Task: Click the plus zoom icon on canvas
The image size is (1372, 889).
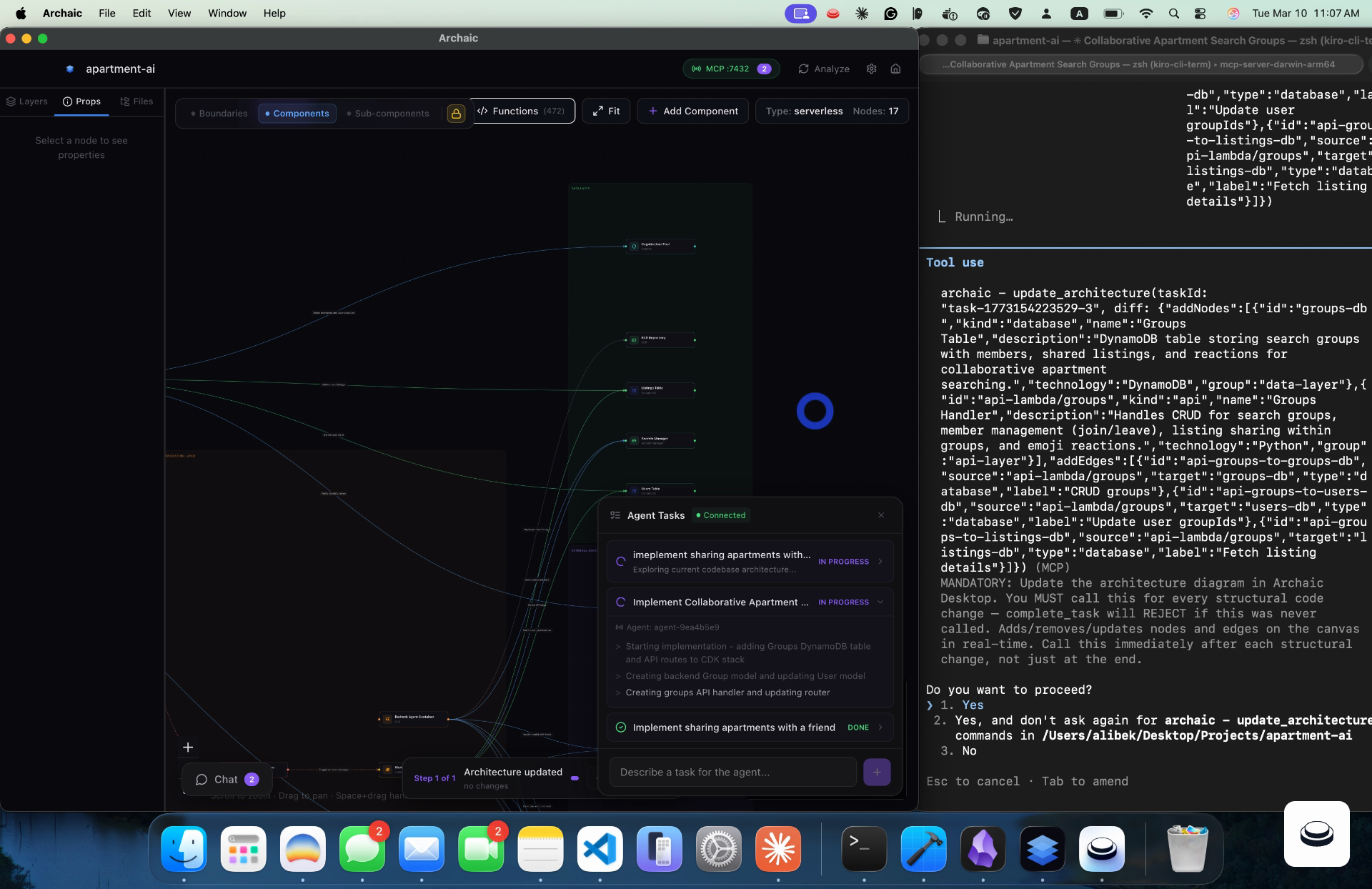Action: (188, 748)
